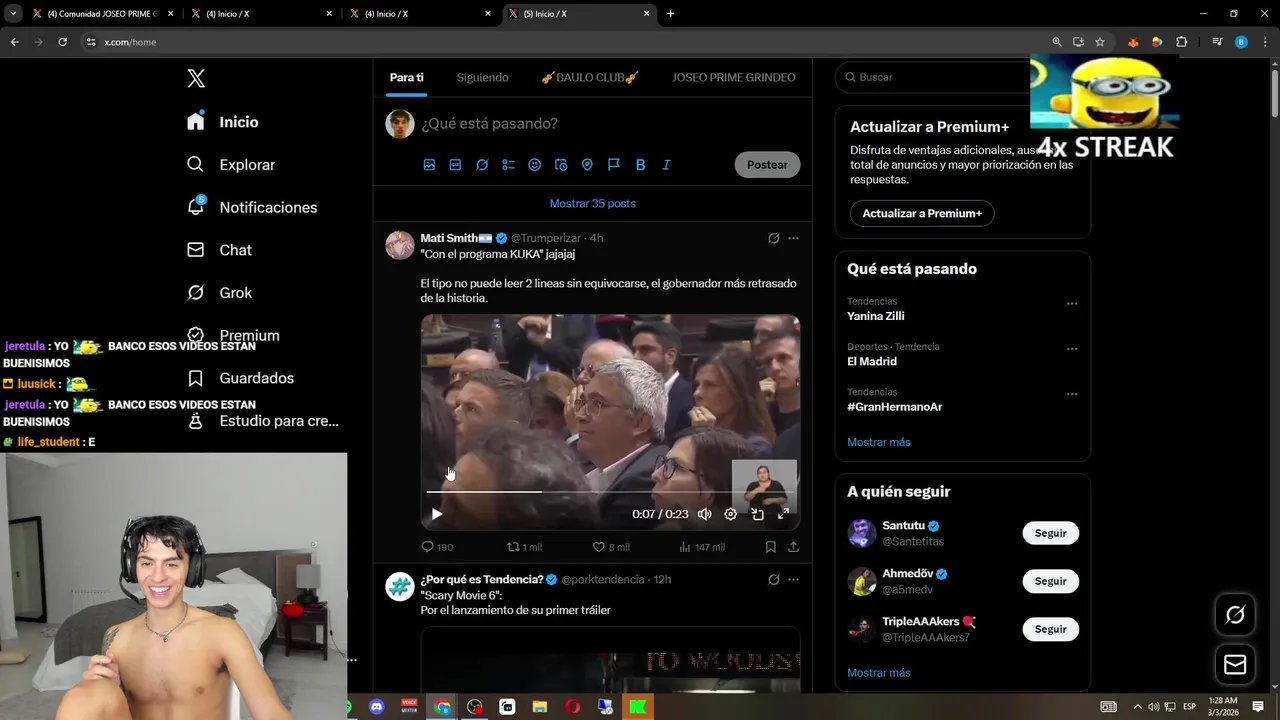
Task: Open Grok in the sidebar
Action: pos(220,293)
